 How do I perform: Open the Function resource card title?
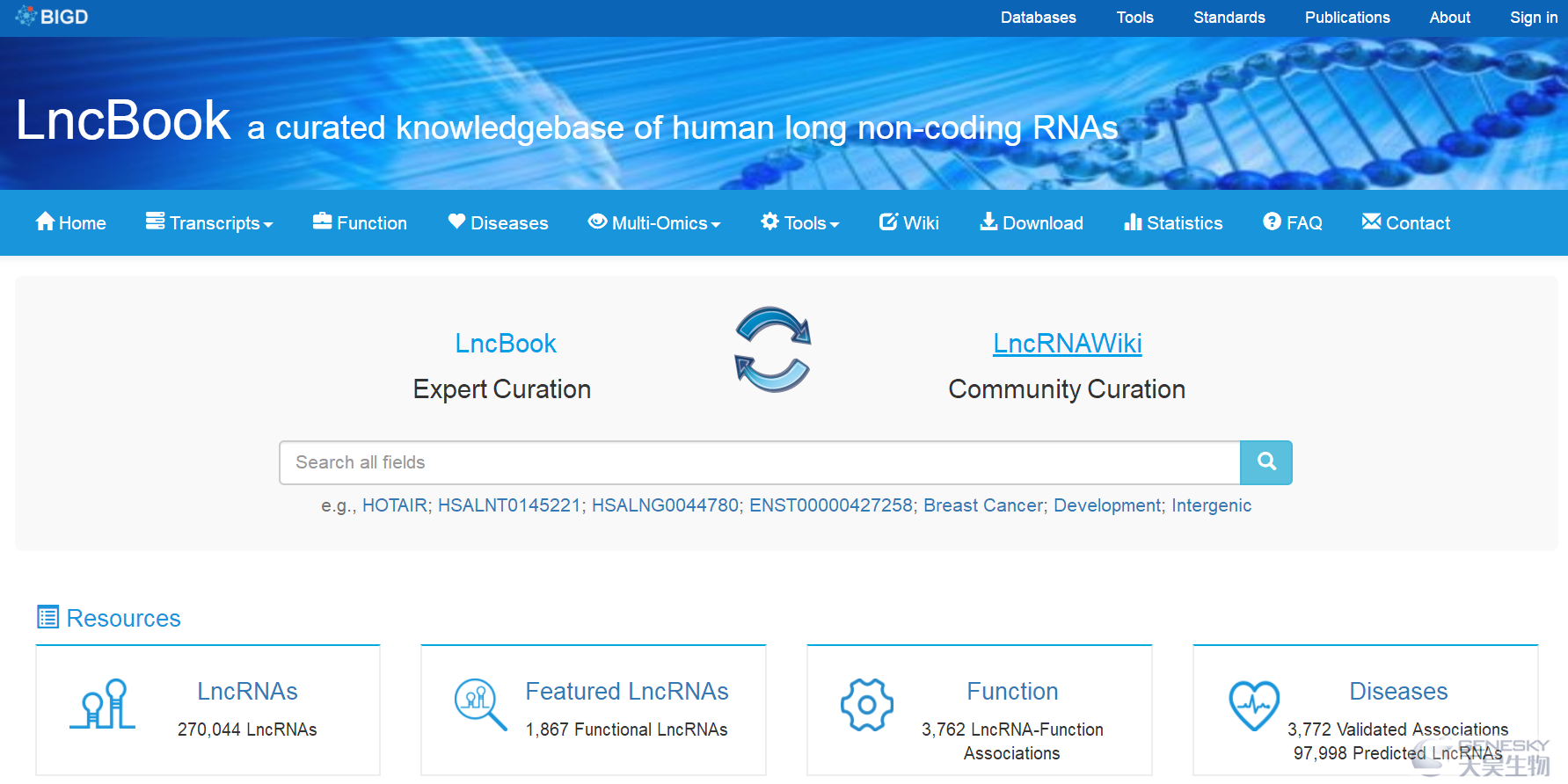(x=1012, y=691)
